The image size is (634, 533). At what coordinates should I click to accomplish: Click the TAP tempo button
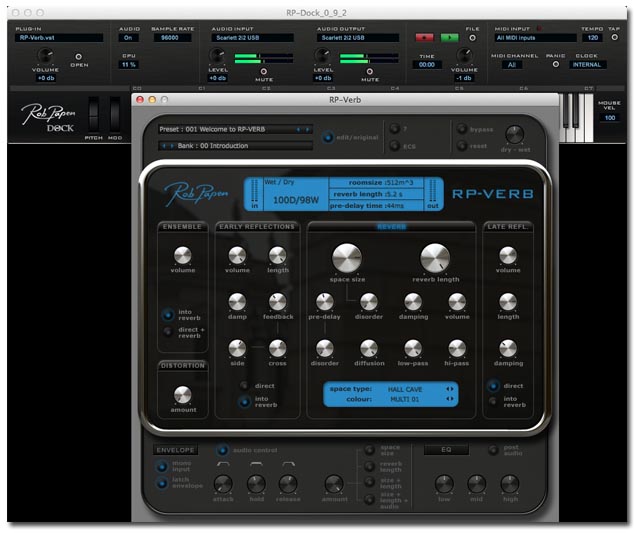(615, 37)
